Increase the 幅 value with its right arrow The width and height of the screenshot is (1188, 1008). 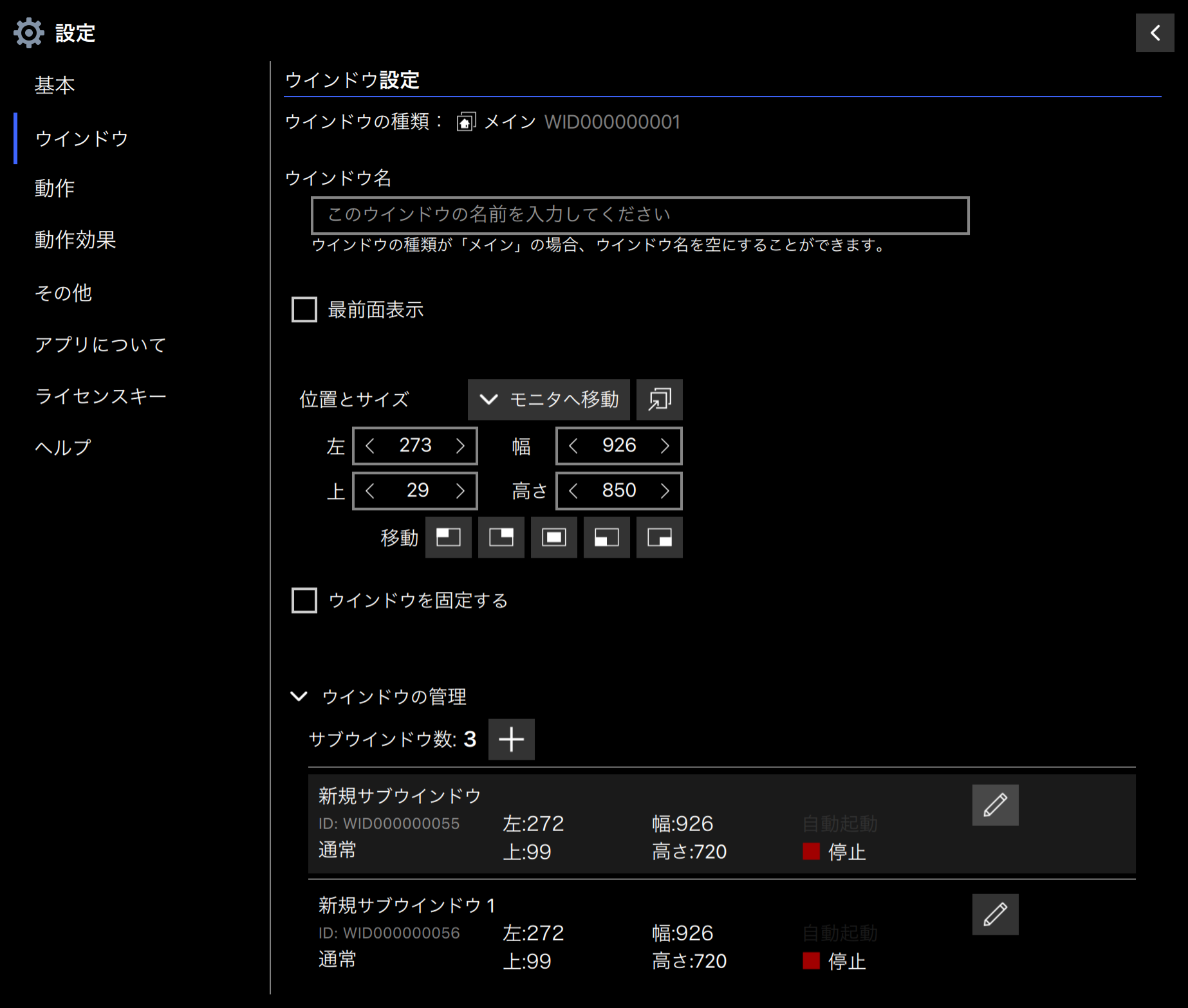click(665, 445)
